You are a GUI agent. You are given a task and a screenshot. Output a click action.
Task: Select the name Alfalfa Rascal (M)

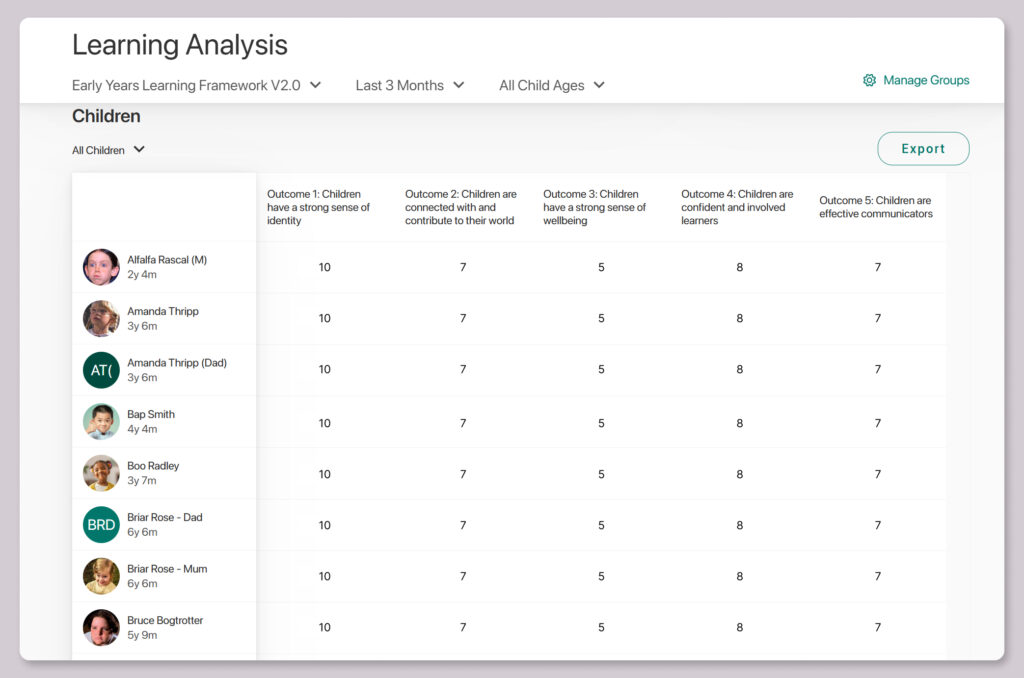[x=167, y=260]
